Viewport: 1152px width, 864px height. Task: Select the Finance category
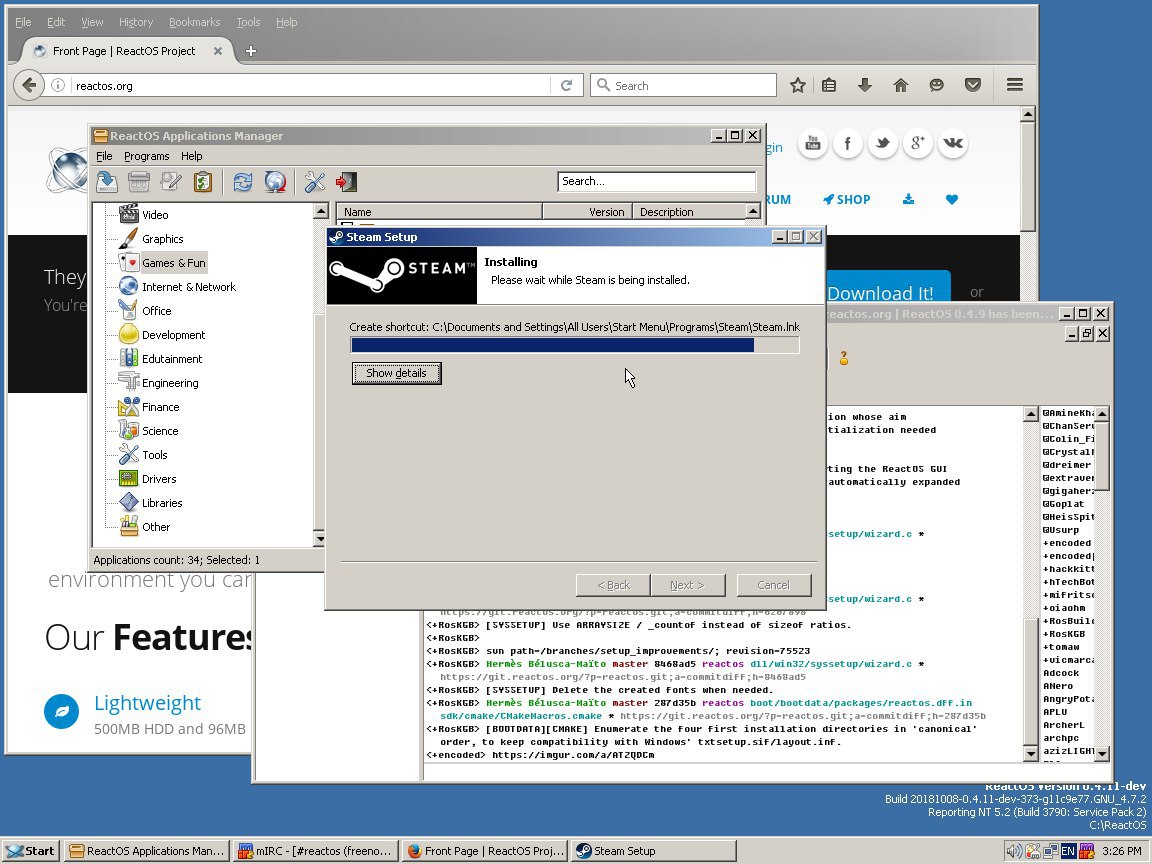click(x=160, y=407)
